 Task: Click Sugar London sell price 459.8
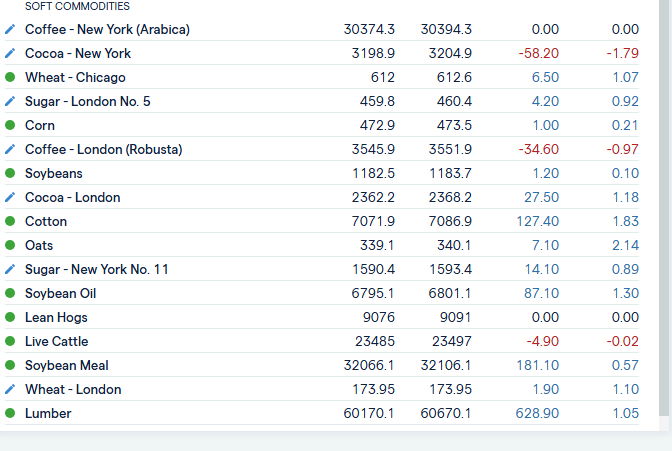[x=377, y=101]
